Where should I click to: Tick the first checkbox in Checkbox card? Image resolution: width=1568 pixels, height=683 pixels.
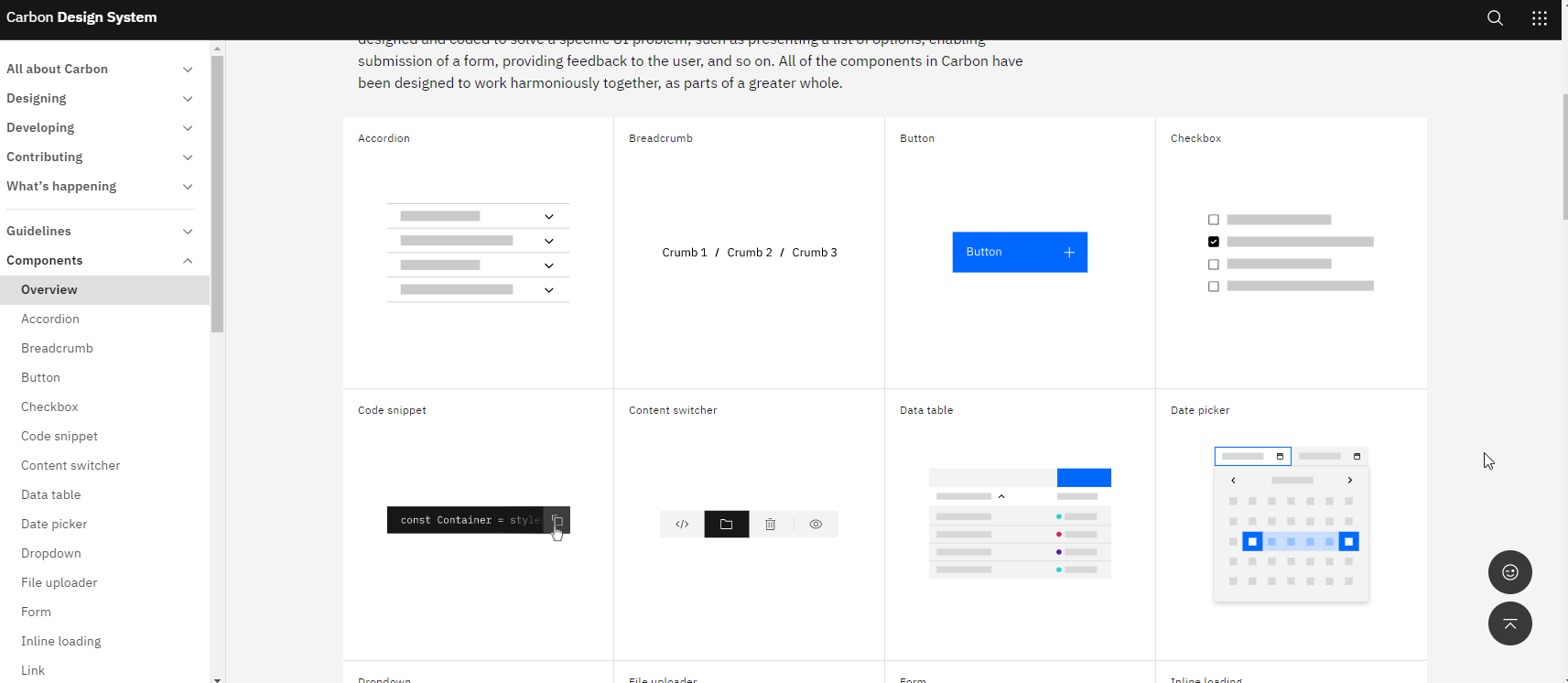(x=1214, y=220)
